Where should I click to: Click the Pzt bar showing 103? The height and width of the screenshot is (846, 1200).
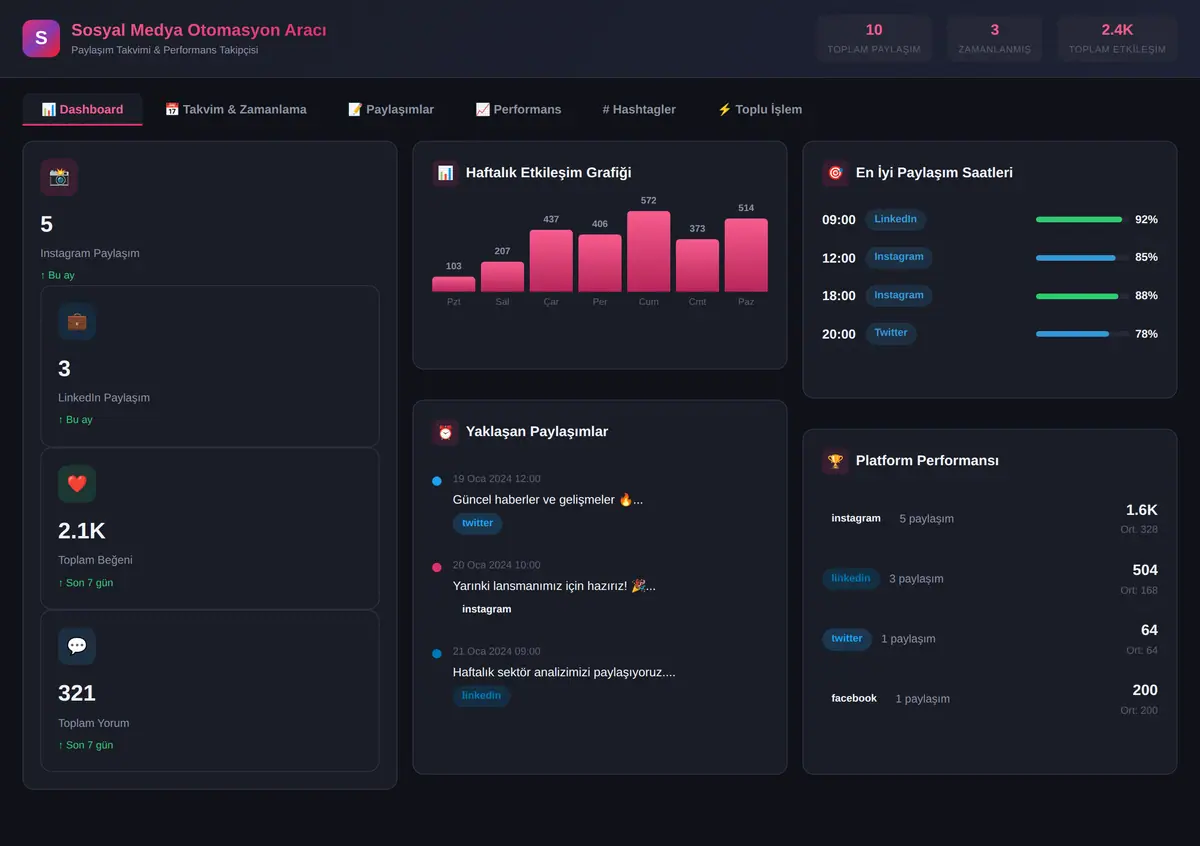[454, 284]
